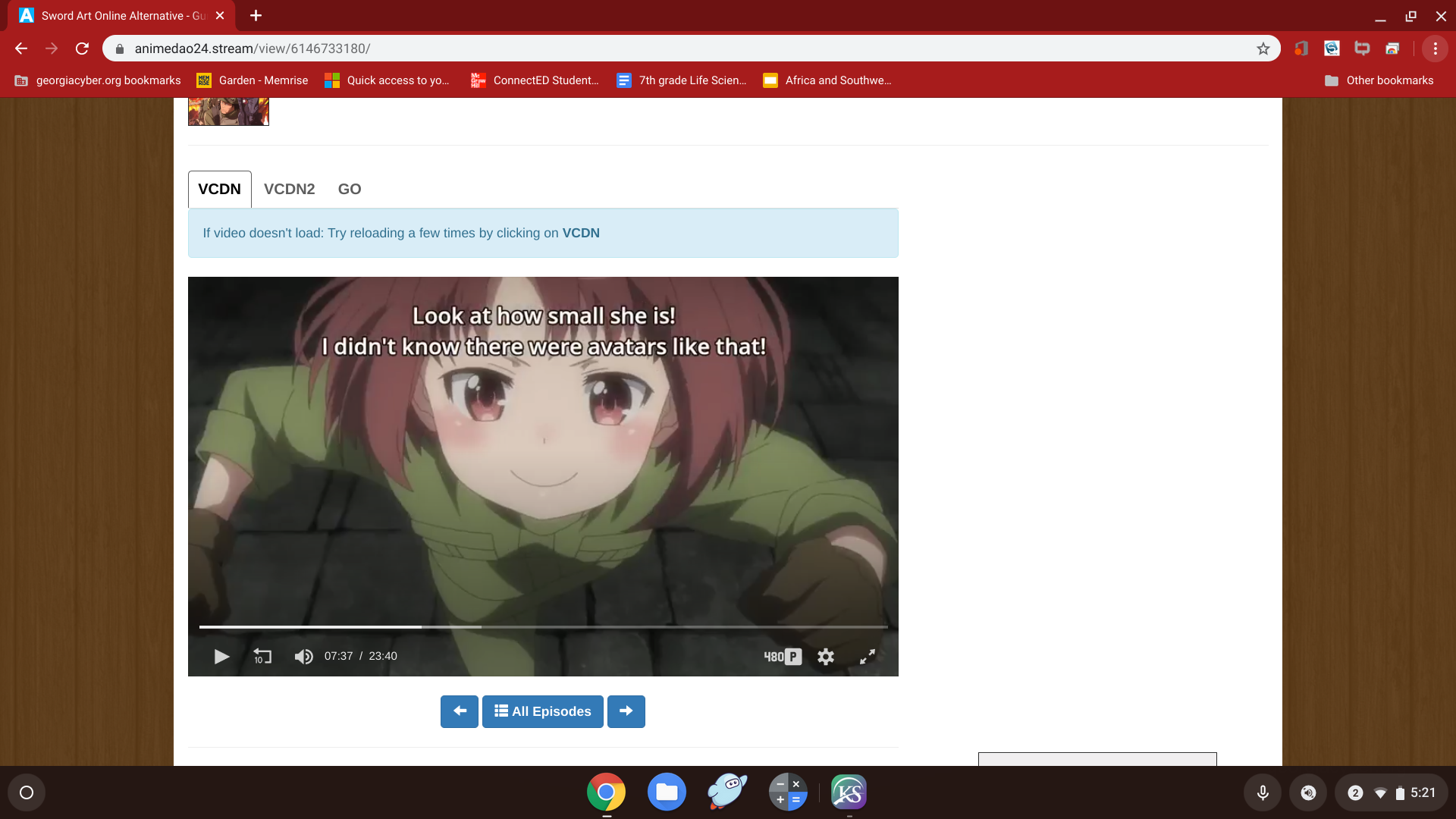Image resolution: width=1456 pixels, height=819 pixels.
Task: Play the paused video
Action: 221,657
